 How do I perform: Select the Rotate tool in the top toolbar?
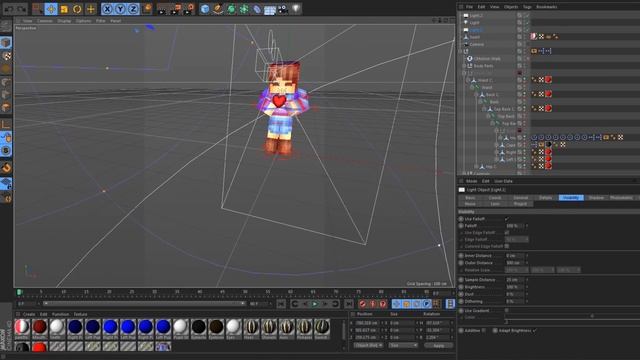[77, 9]
